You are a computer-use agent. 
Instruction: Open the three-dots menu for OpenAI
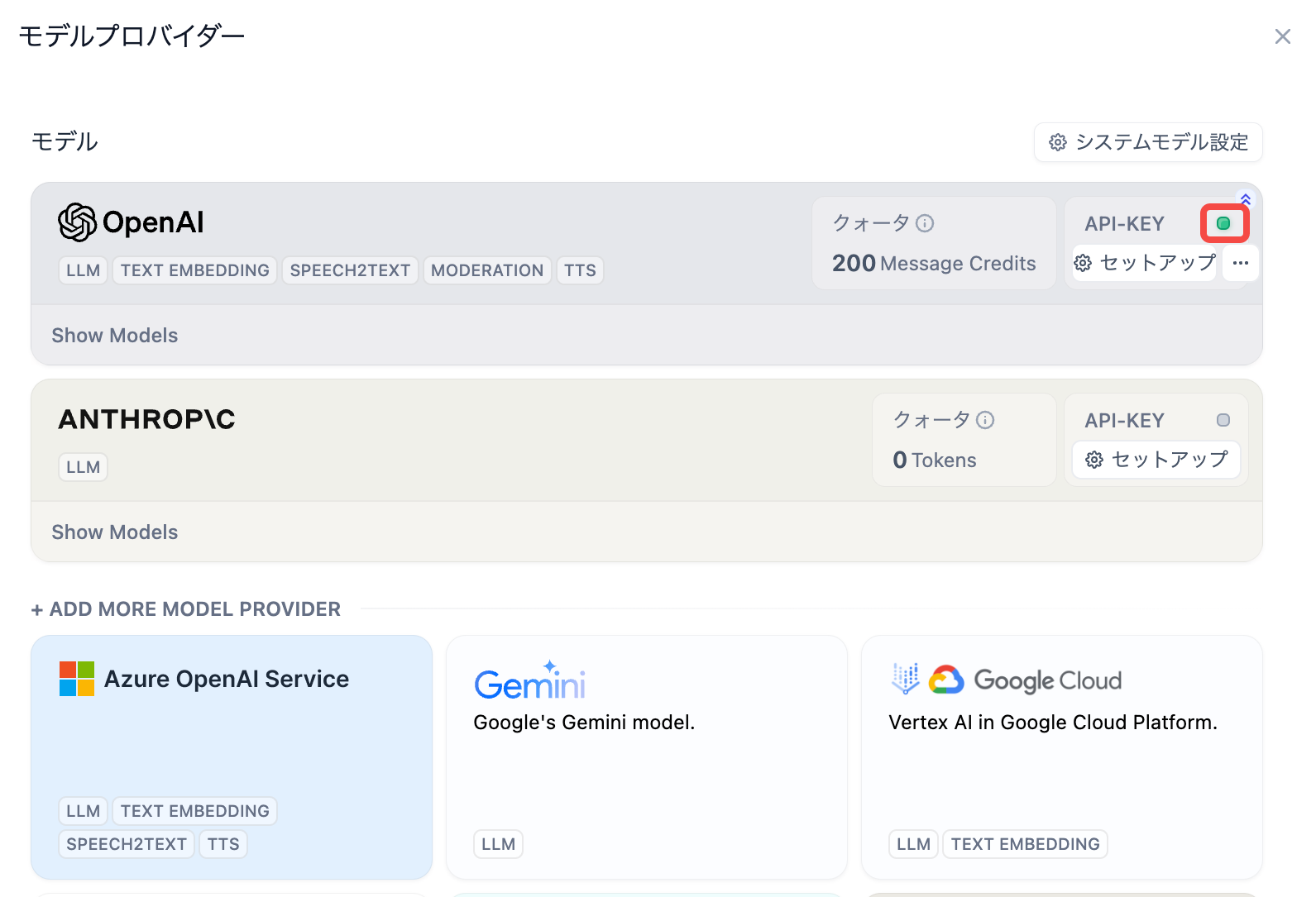[x=1240, y=264]
